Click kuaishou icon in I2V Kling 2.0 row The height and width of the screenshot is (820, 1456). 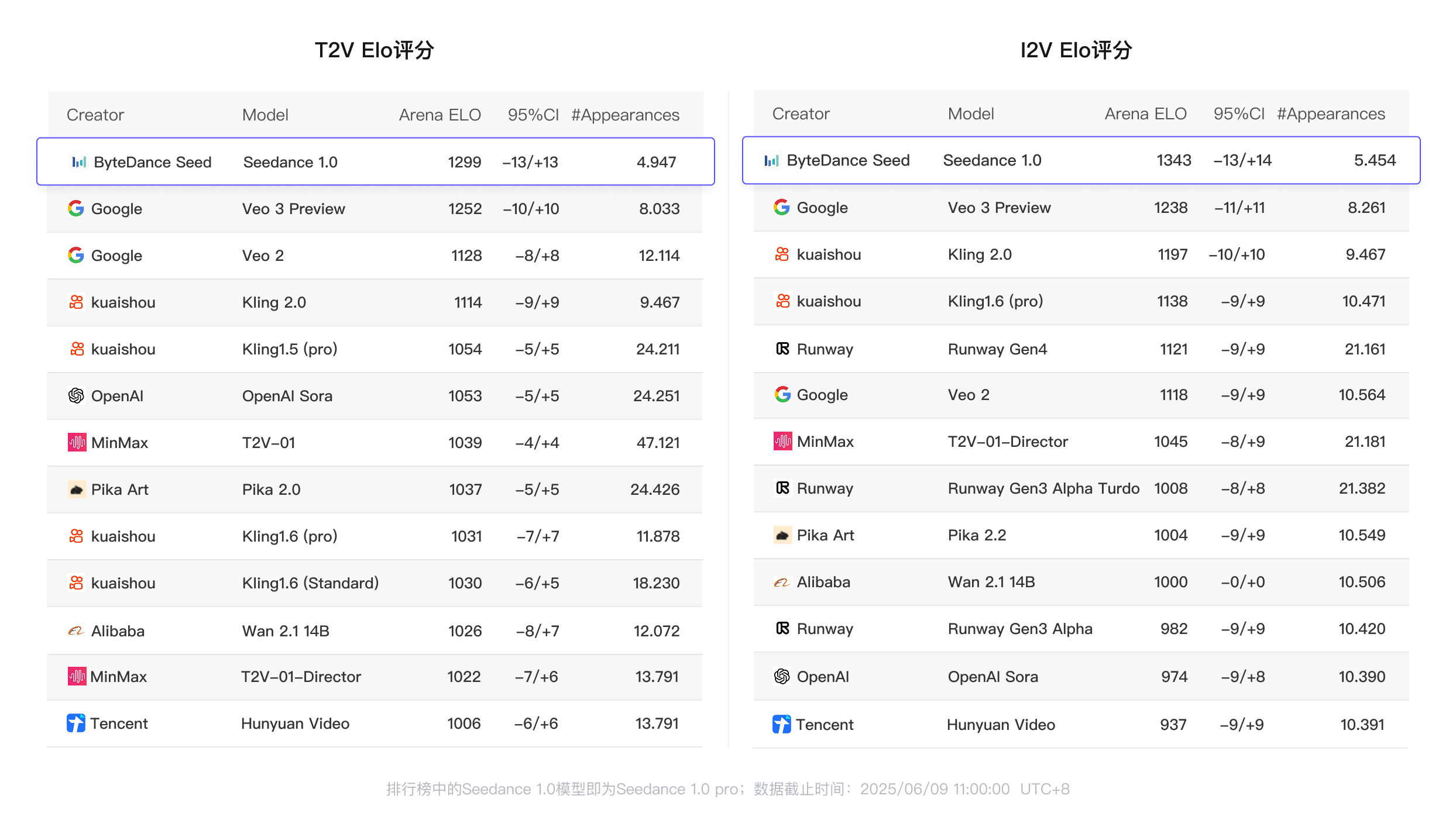click(782, 254)
